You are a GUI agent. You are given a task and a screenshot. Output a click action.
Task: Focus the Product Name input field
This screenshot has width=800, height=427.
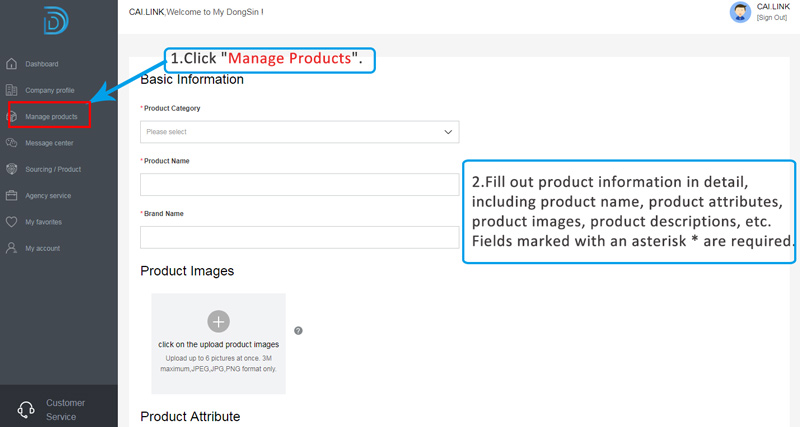[x=299, y=185]
